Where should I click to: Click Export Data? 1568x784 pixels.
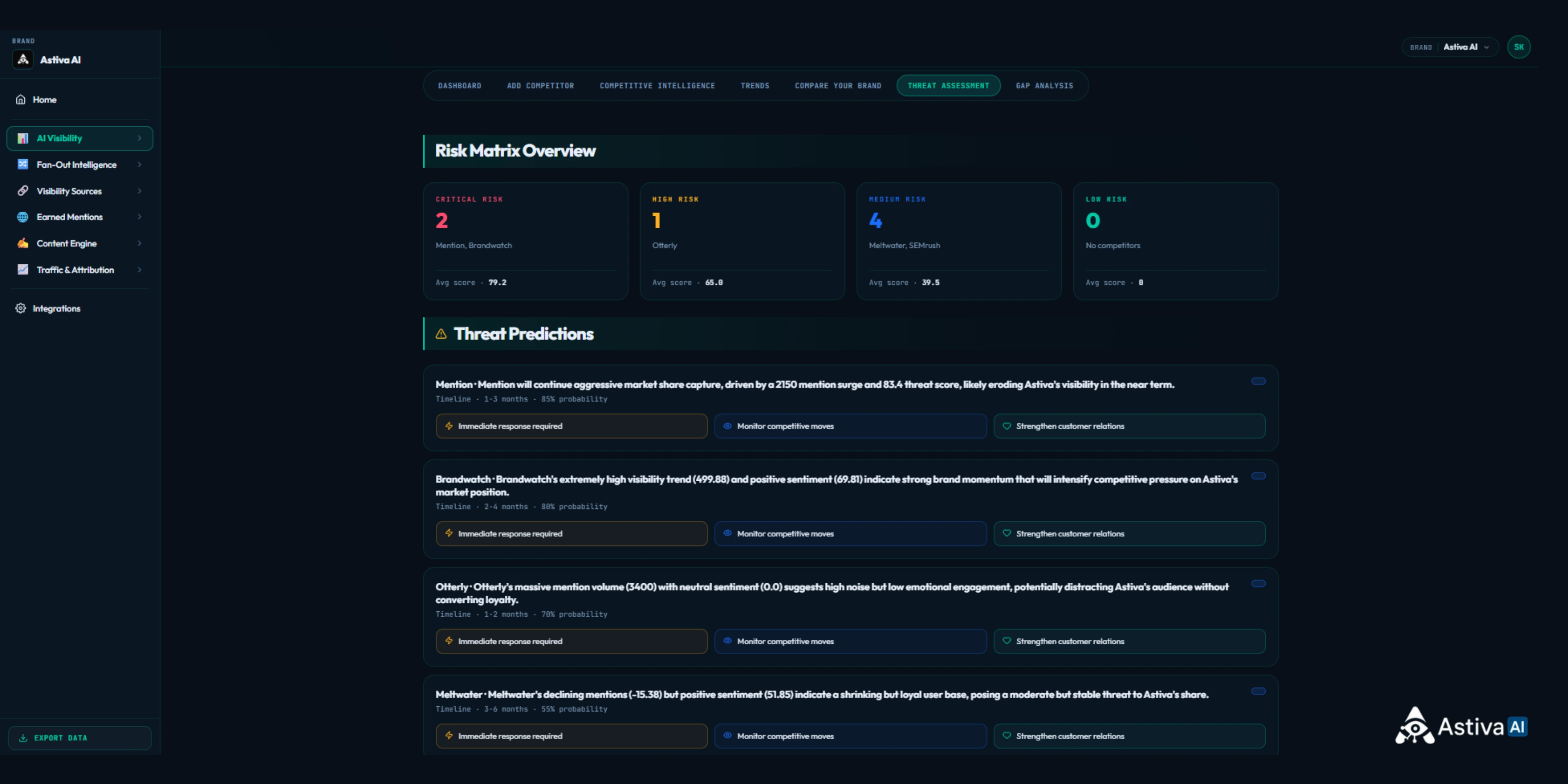[x=80, y=738]
